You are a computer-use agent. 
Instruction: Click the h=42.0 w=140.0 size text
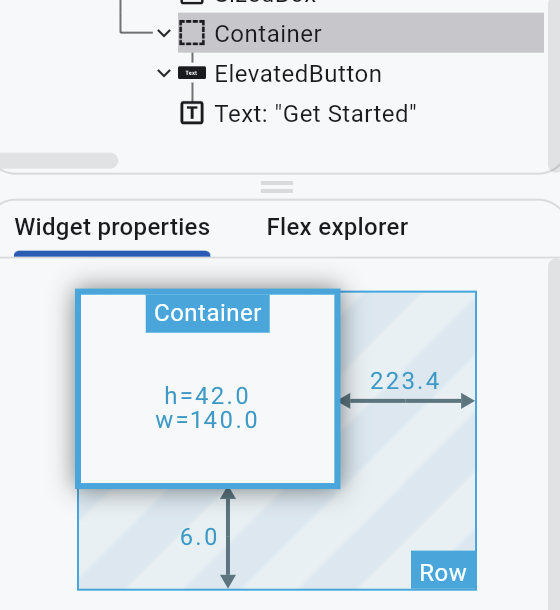[x=207, y=408]
